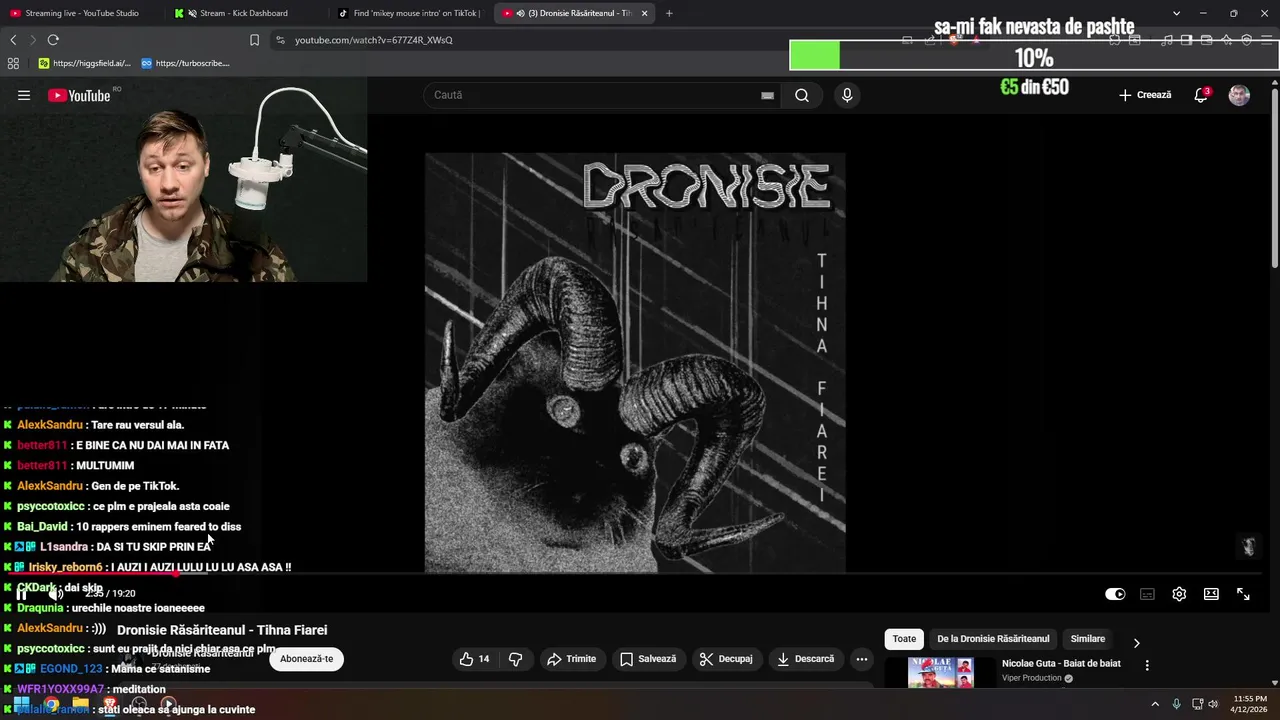Open File Explorer from taskbar
This screenshot has height=720, width=1280.
pyautogui.click(x=80, y=704)
